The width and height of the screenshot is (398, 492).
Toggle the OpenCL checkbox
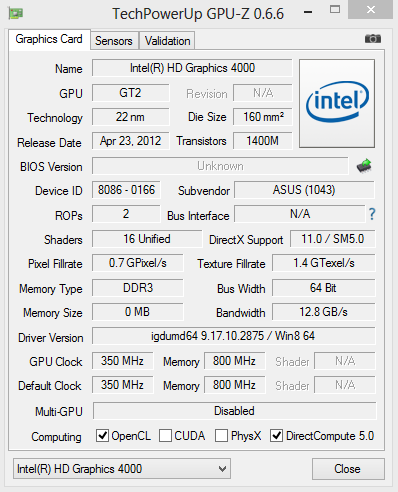tap(102, 435)
